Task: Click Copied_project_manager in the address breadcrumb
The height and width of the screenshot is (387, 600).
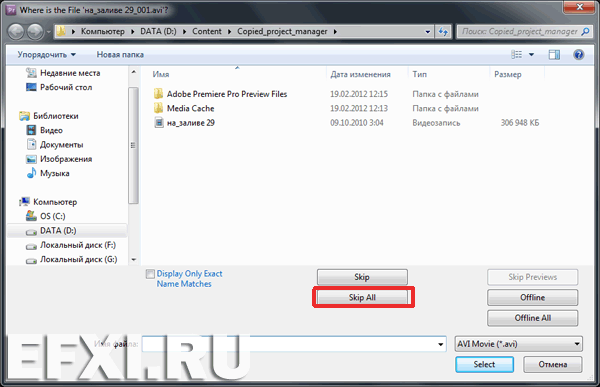Action: tap(282, 32)
